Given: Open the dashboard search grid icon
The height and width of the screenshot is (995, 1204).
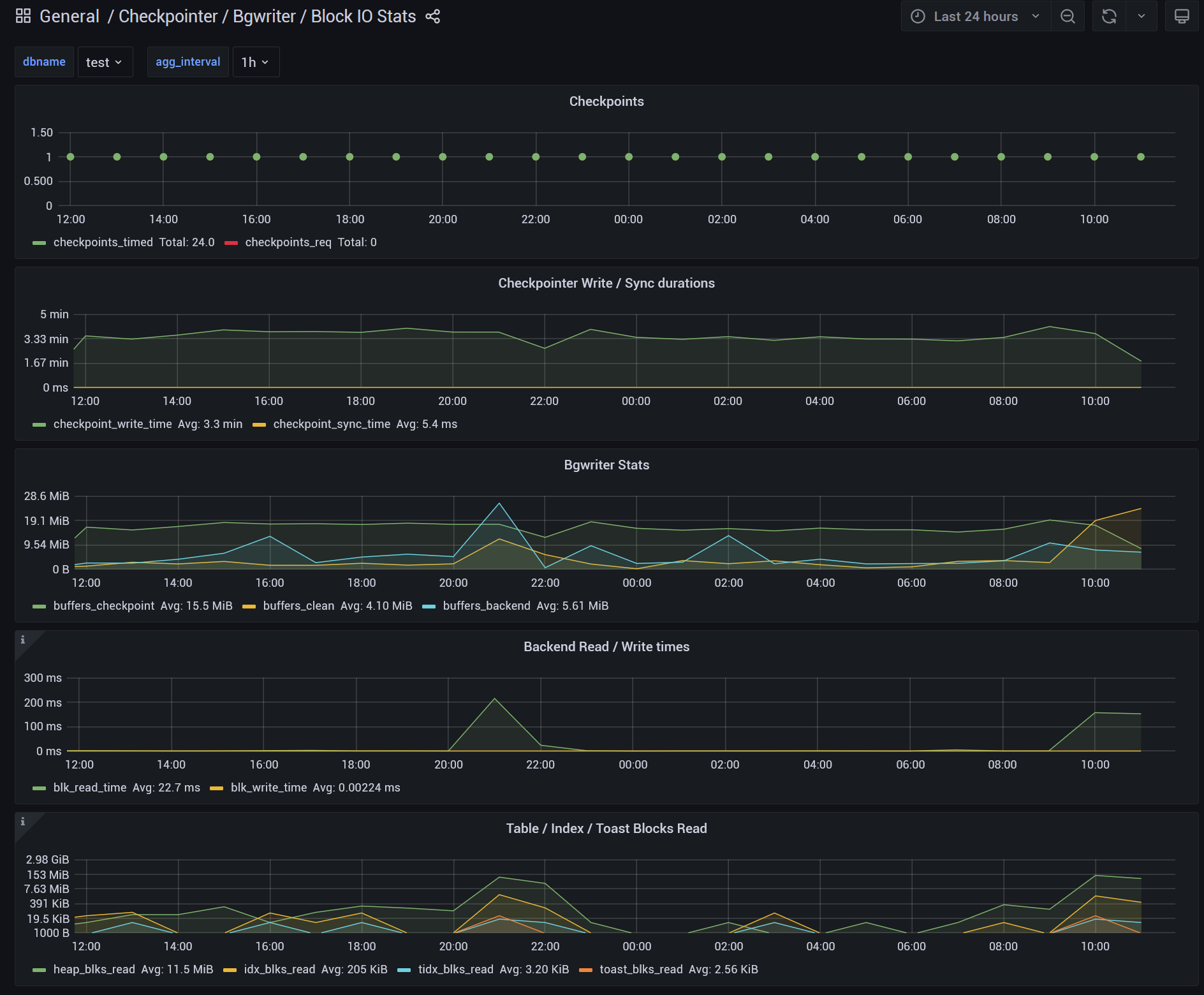Looking at the screenshot, I should coord(23,16).
